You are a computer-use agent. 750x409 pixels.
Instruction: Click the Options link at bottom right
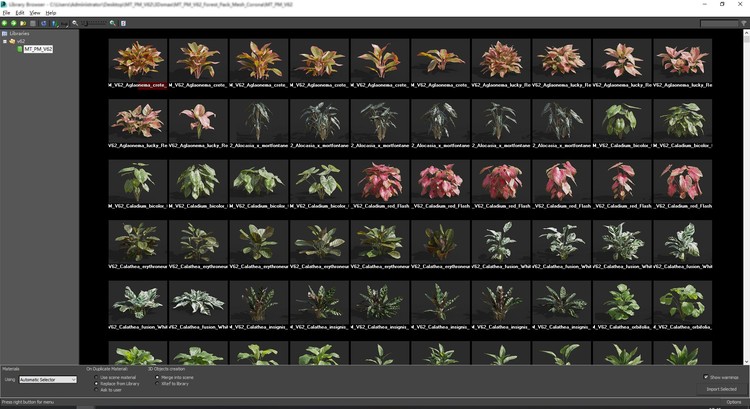coord(733,402)
